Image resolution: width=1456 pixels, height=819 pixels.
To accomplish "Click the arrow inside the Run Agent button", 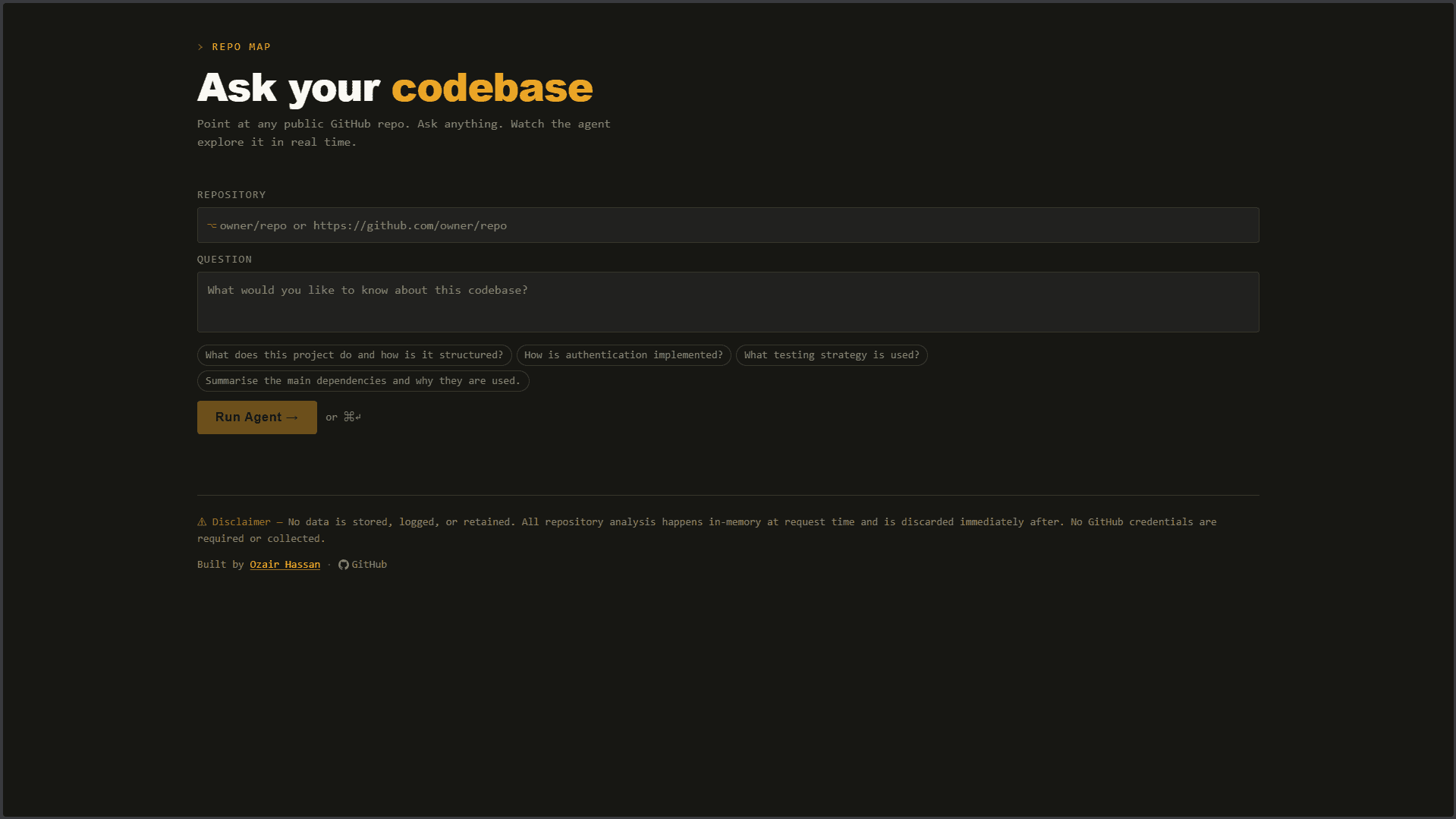I will (x=292, y=417).
